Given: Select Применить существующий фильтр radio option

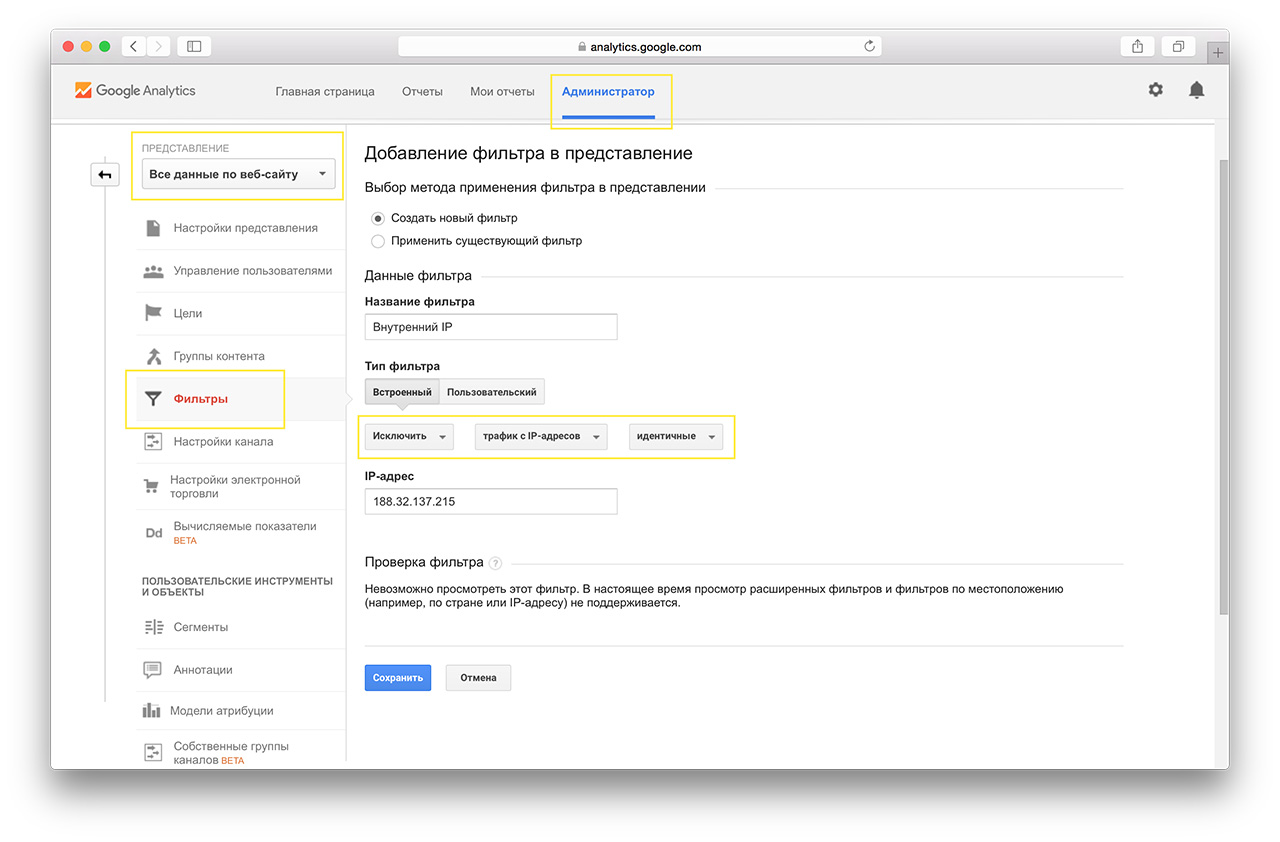Looking at the screenshot, I should tap(378, 241).
